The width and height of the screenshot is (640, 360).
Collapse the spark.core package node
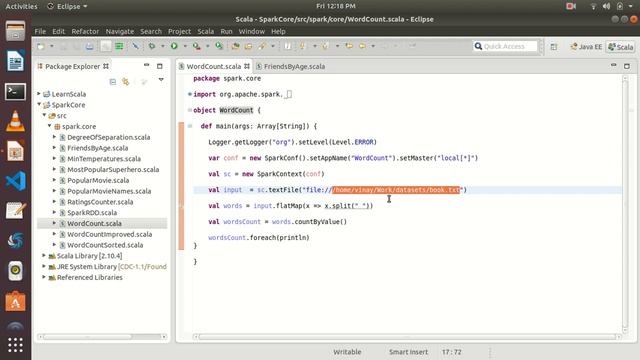50,126
